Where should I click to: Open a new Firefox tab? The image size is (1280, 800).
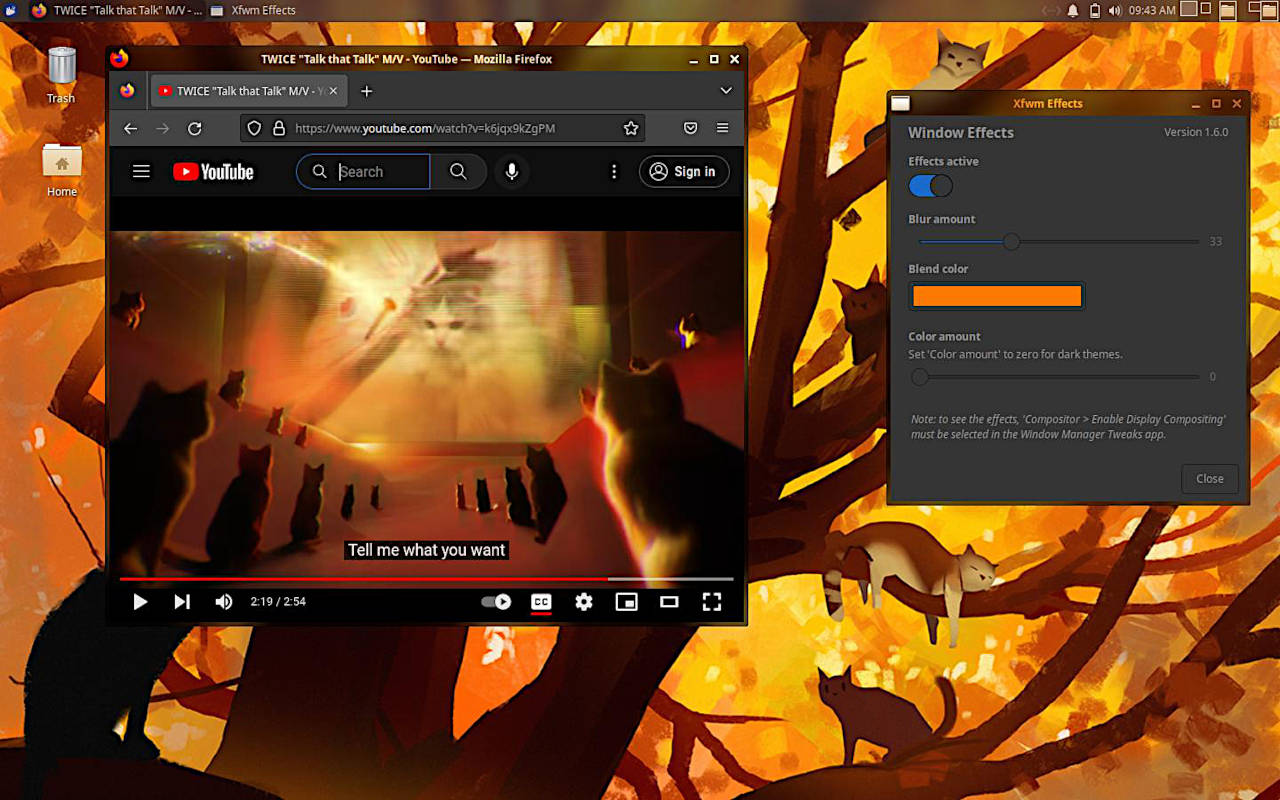click(x=366, y=91)
